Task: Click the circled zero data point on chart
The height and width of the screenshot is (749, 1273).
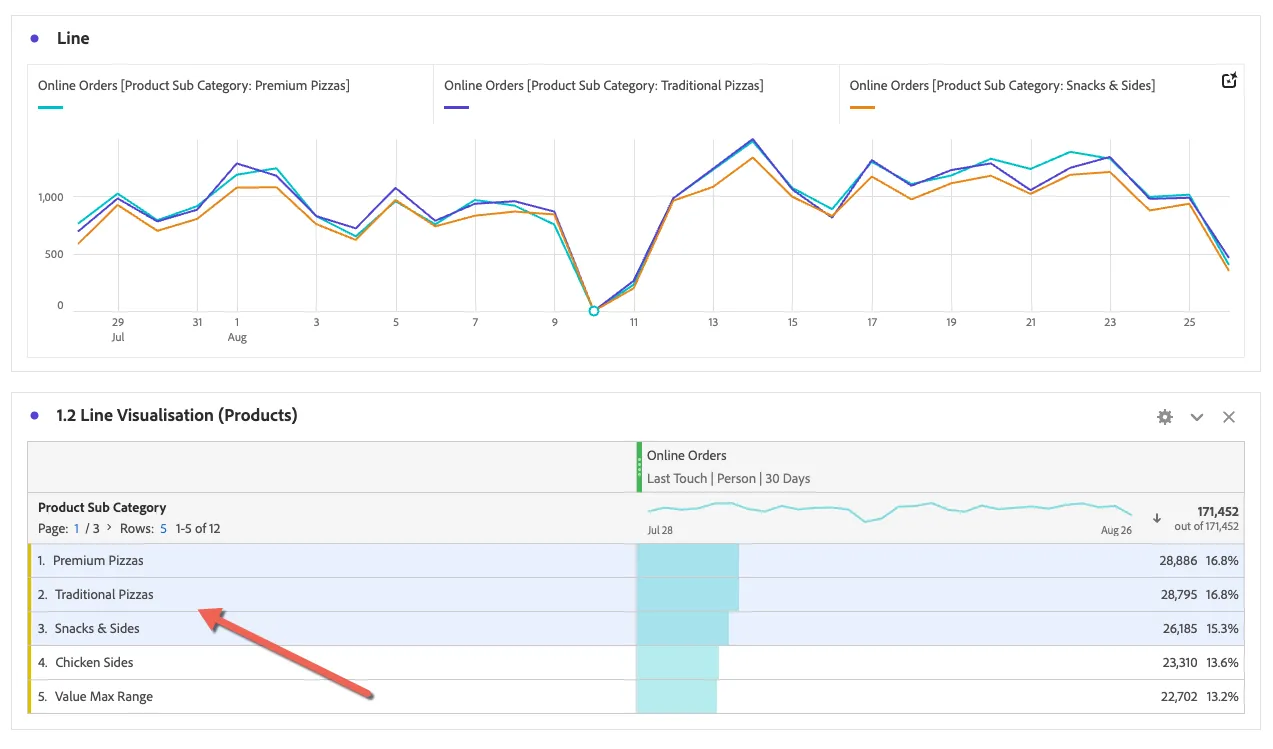Action: point(594,311)
